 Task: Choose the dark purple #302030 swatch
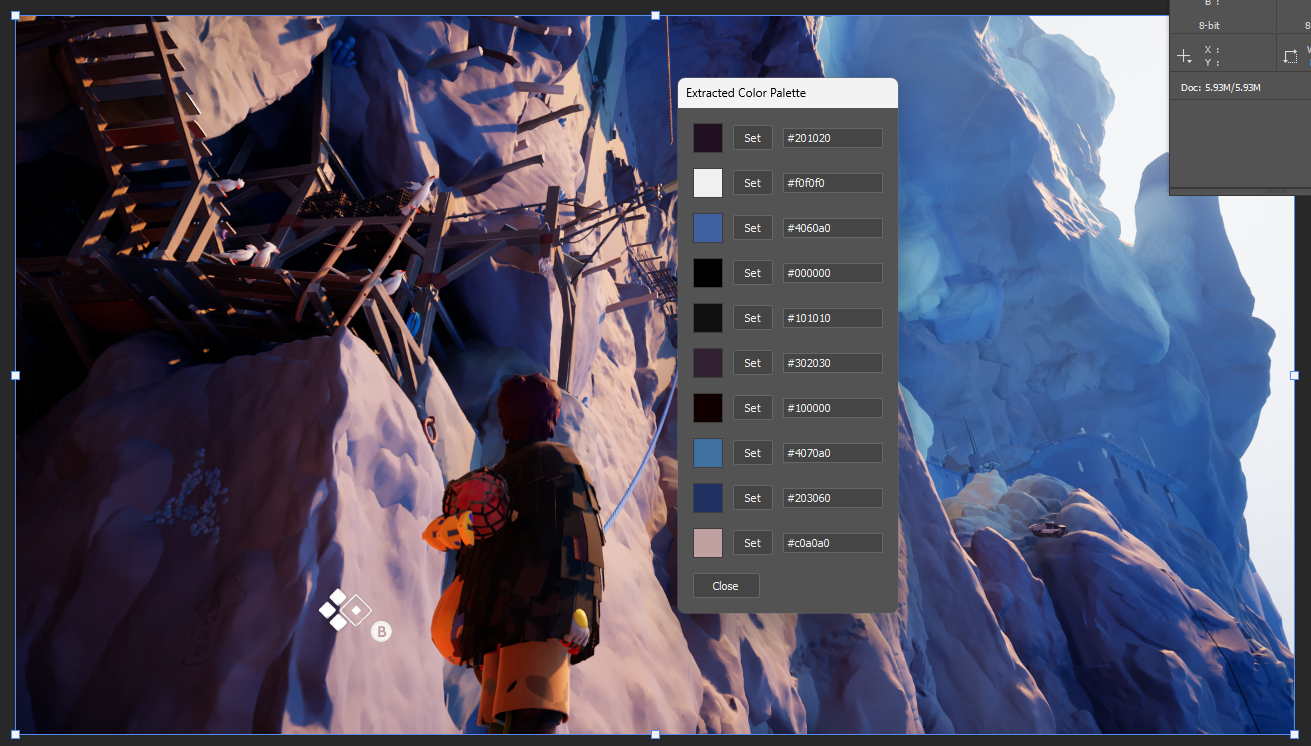point(708,363)
